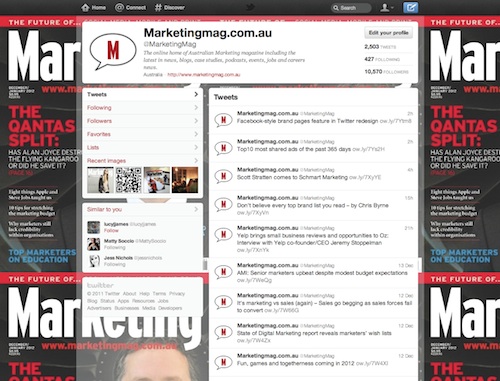Click the Home house icon

(x=86, y=7)
